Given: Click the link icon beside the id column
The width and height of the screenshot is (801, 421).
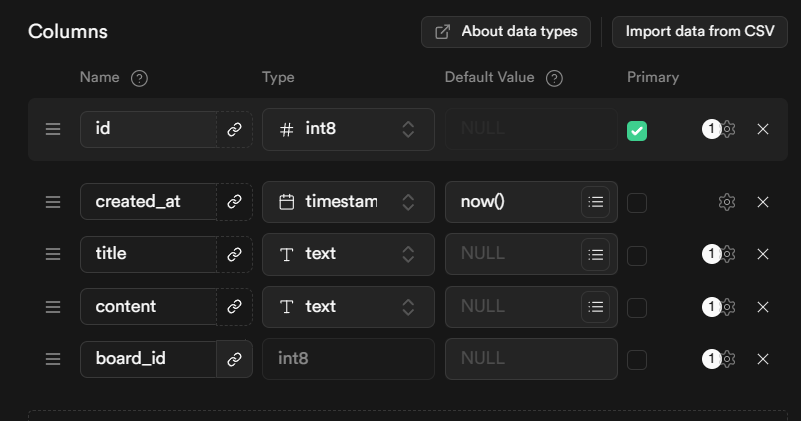Looking at the screenshot, I should point(234,129).
